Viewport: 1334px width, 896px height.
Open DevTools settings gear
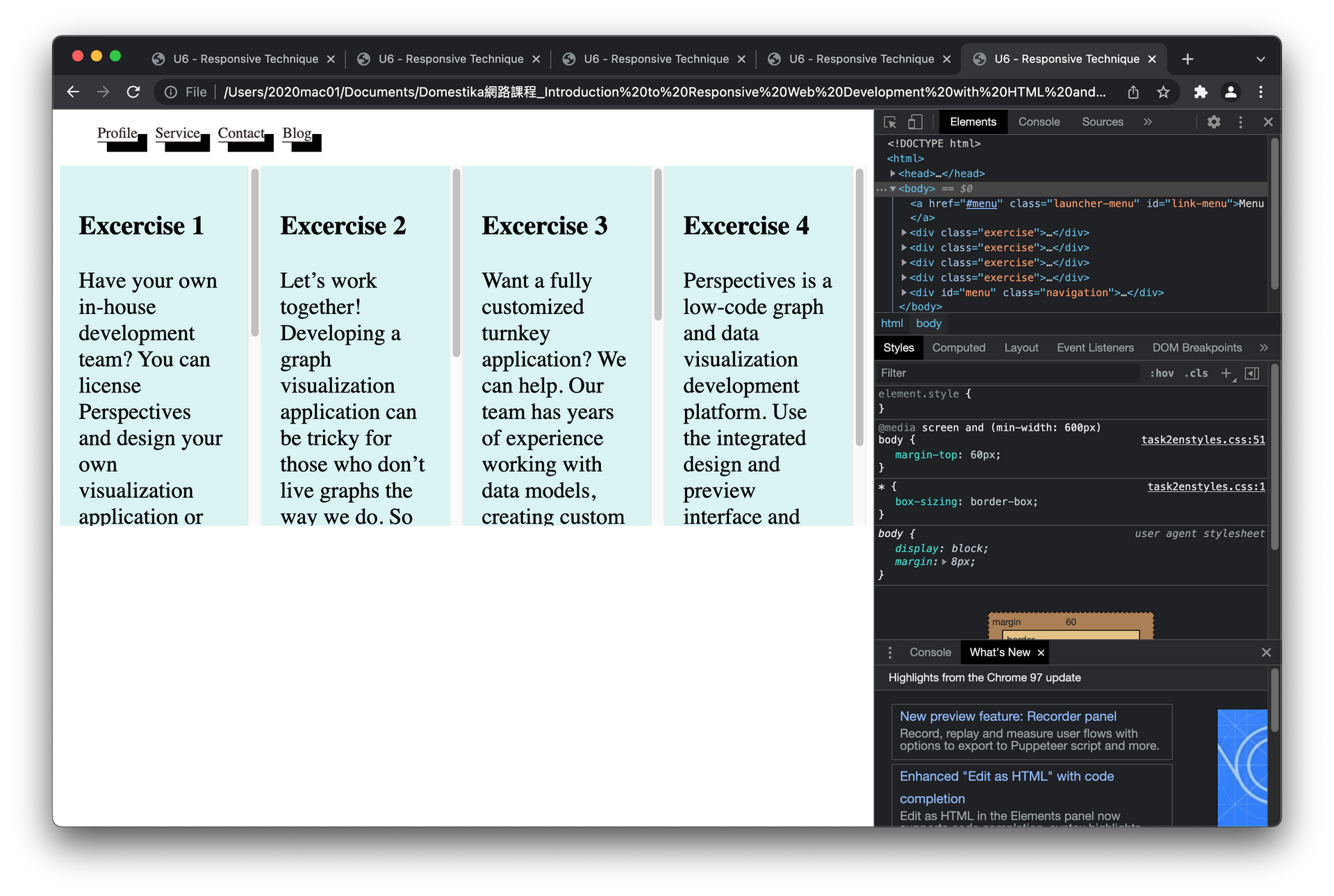[1213, 122]
